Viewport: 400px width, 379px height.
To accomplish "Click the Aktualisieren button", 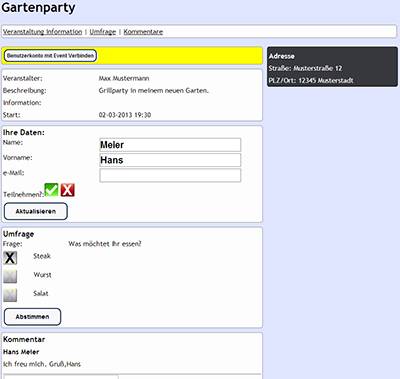I will (36, 211).
